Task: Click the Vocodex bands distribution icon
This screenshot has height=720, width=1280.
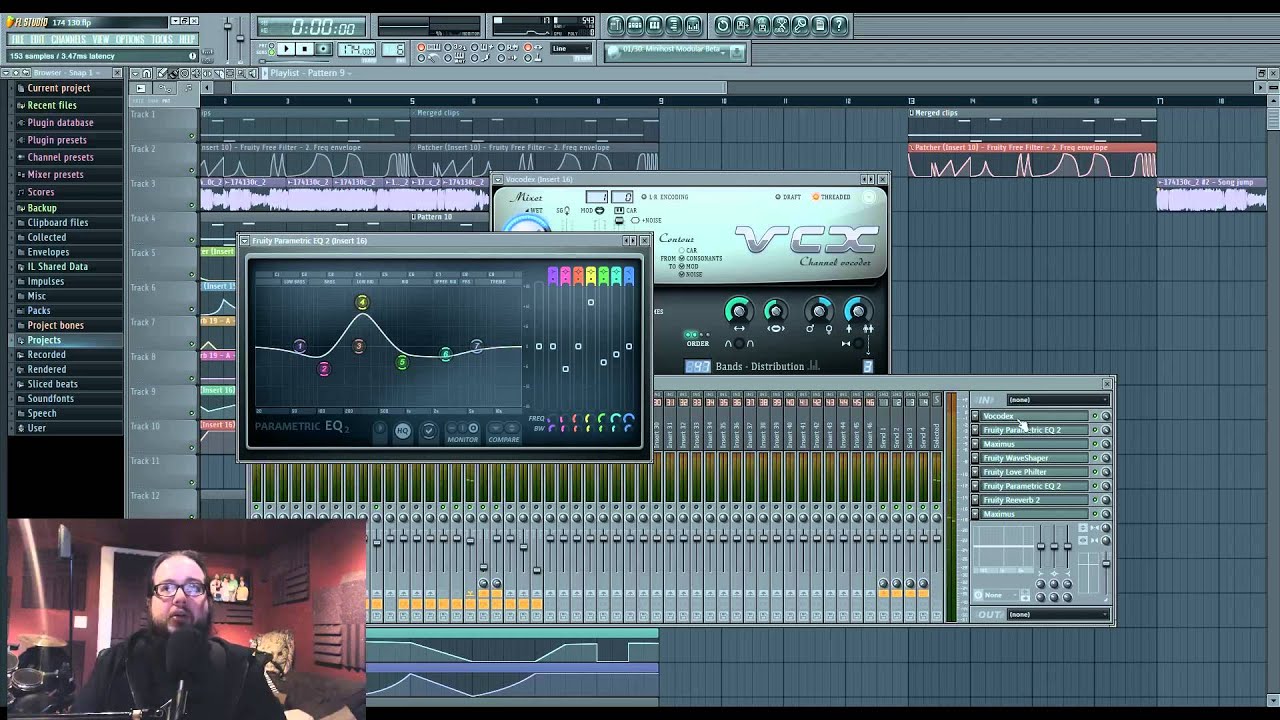Action: click(814, 366)
